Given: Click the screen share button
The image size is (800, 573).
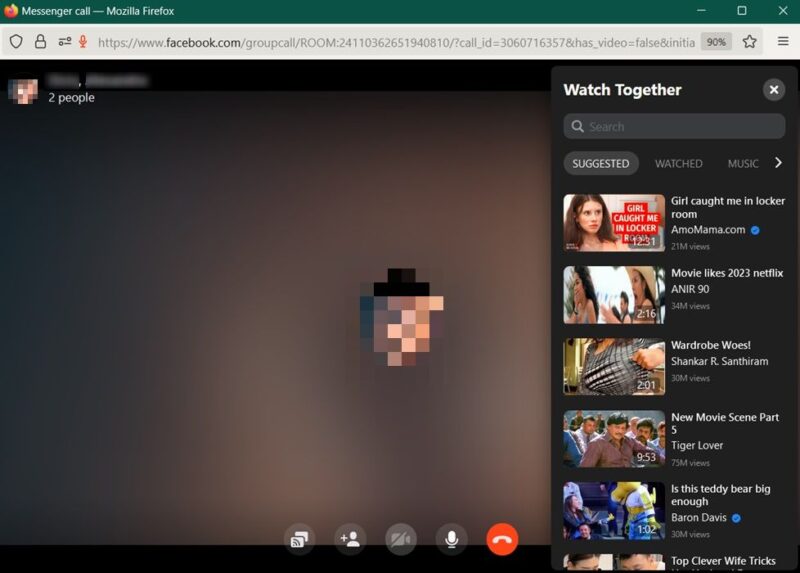Looking at the screenshot, I should click(299, 539).
